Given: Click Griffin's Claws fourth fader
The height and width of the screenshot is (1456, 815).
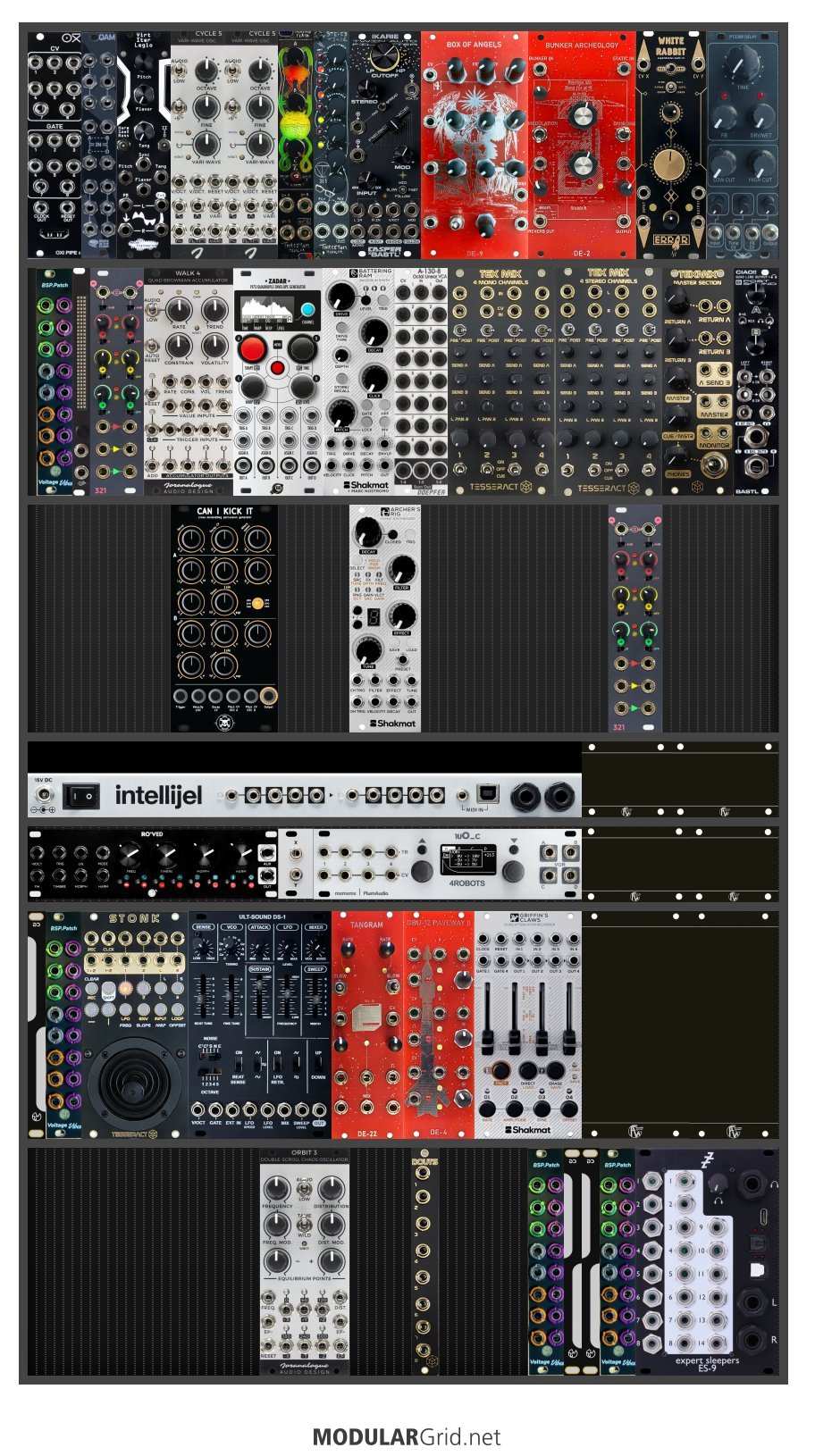Looking at the screenshot, I should click(x=568, y=1017).
